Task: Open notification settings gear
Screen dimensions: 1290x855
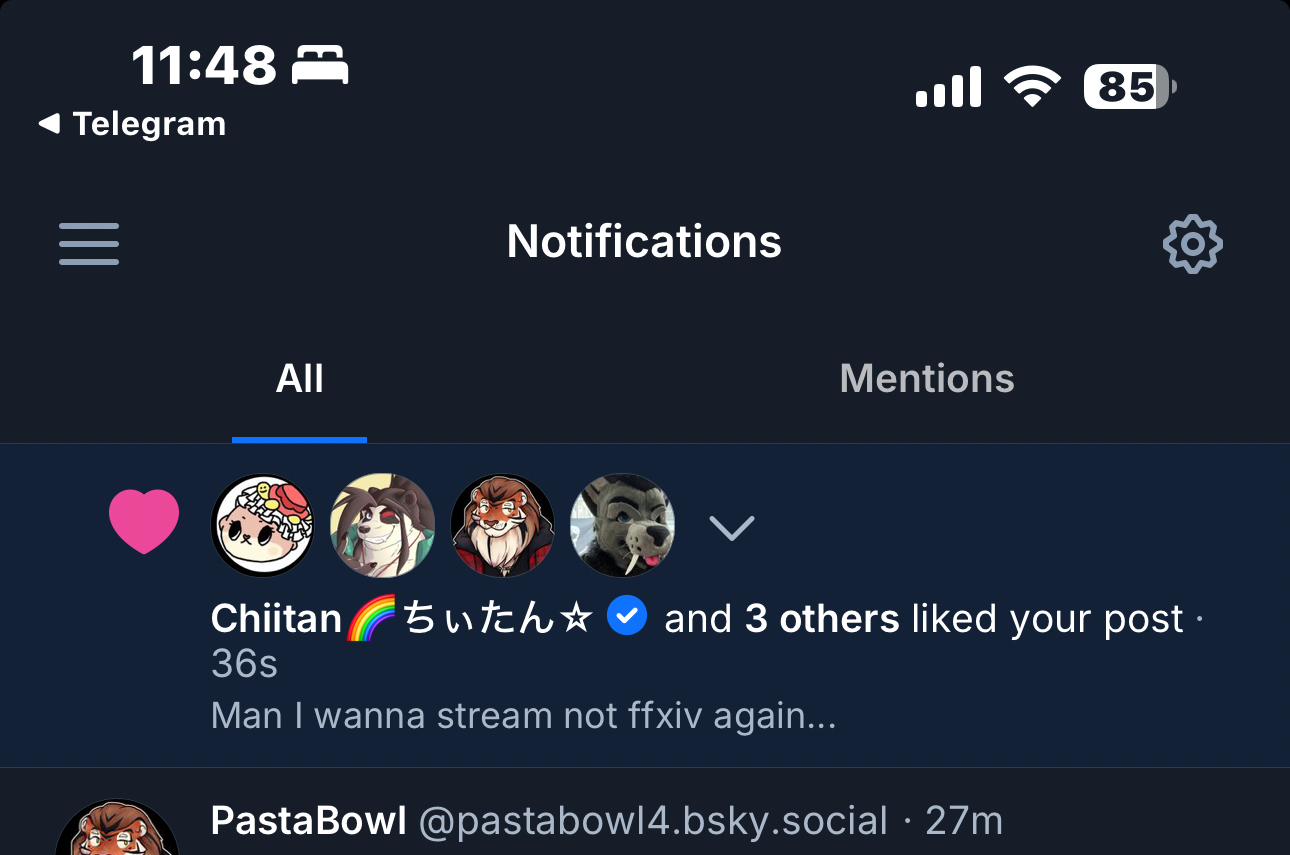Action: click(1192, 244)
